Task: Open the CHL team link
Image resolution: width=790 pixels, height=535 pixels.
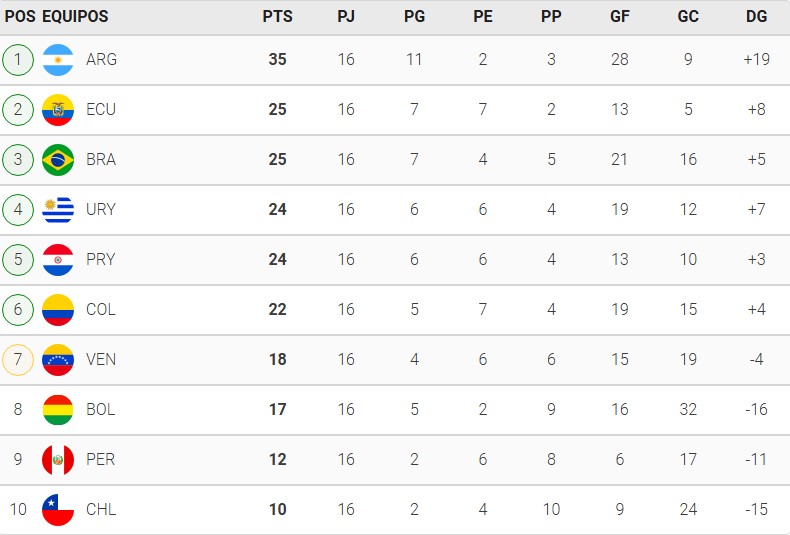Action: (101, 510)
